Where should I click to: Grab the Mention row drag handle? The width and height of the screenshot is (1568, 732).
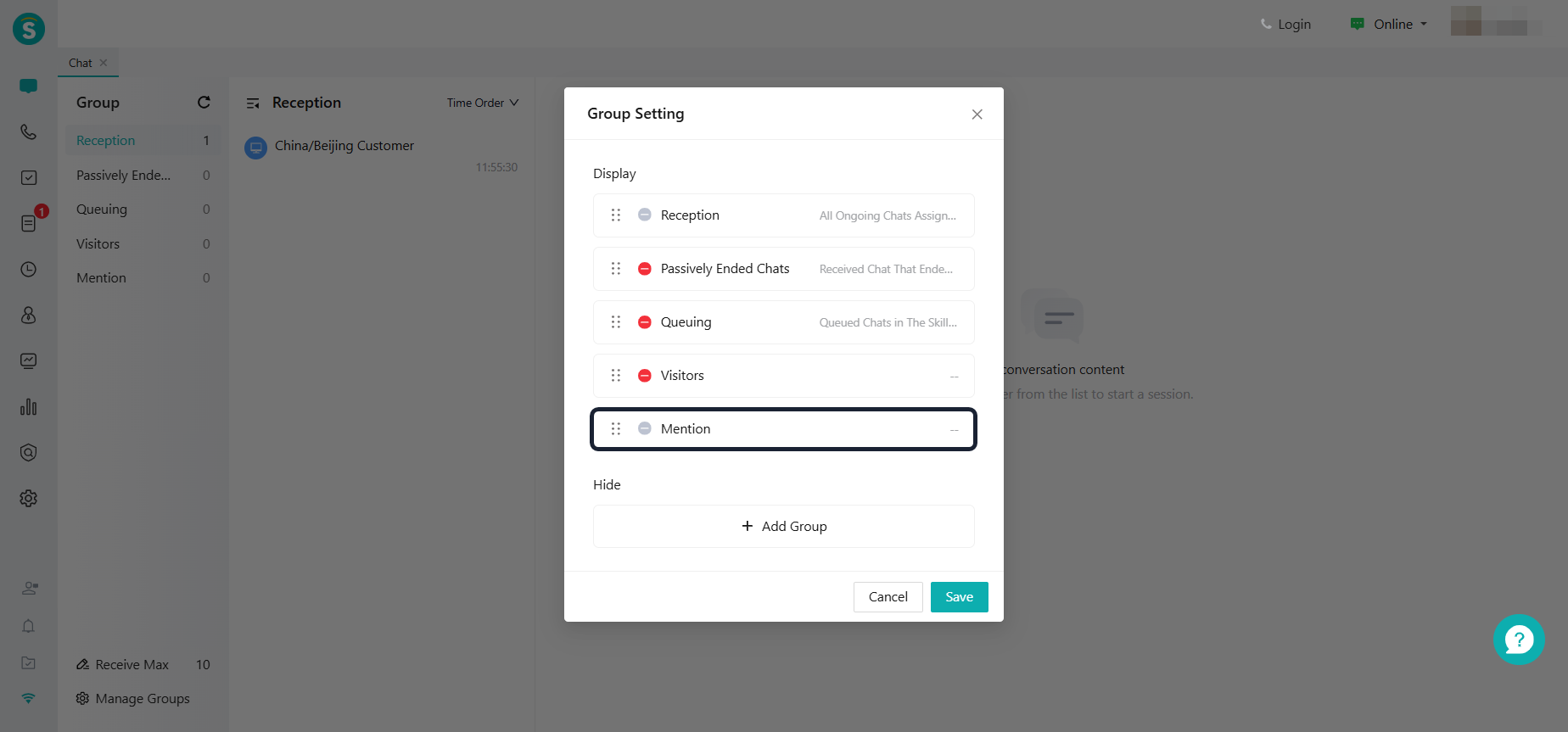(x=616, y=429)
